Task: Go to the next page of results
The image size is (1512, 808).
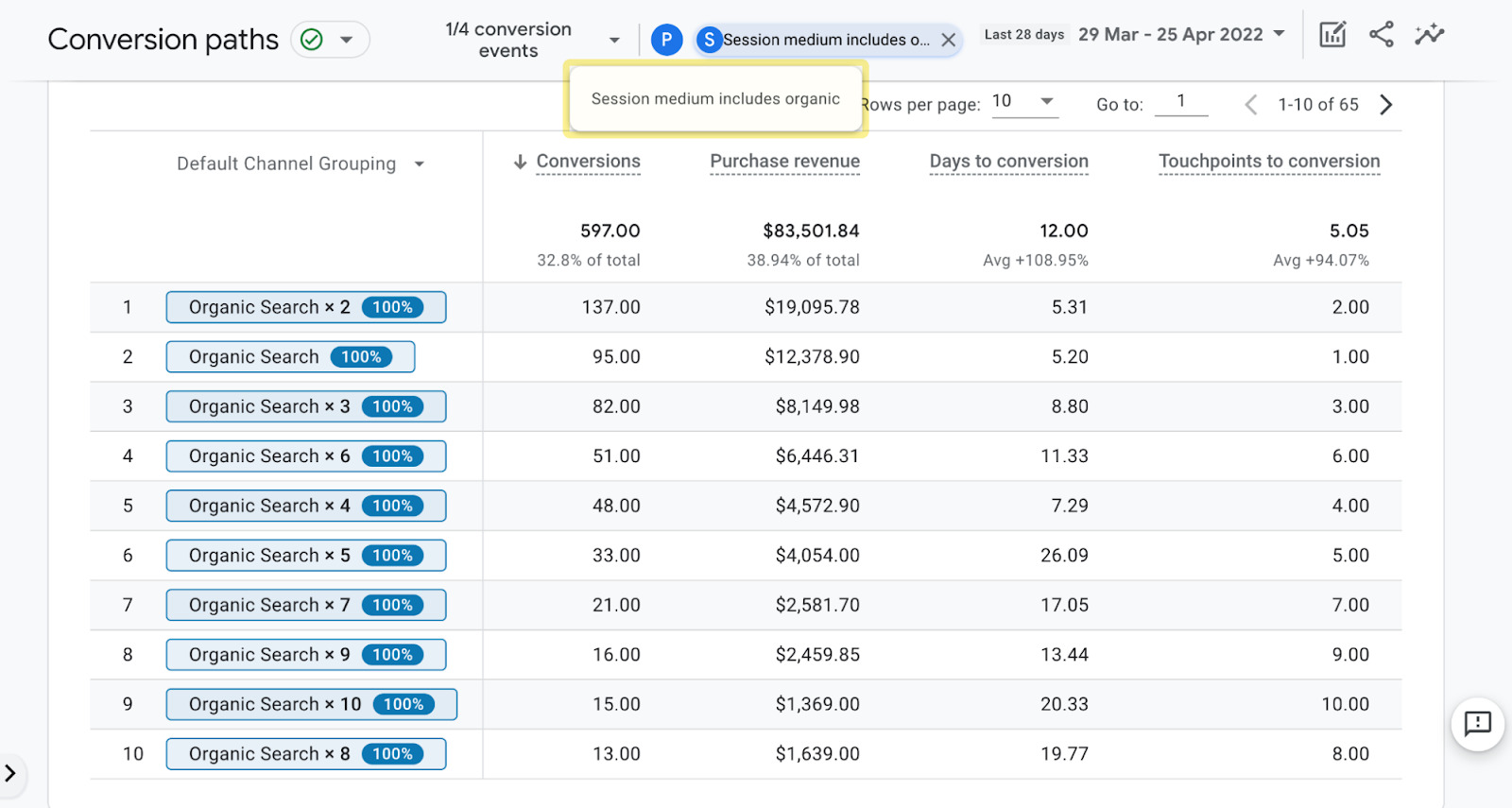Action: pos(1386,105)
